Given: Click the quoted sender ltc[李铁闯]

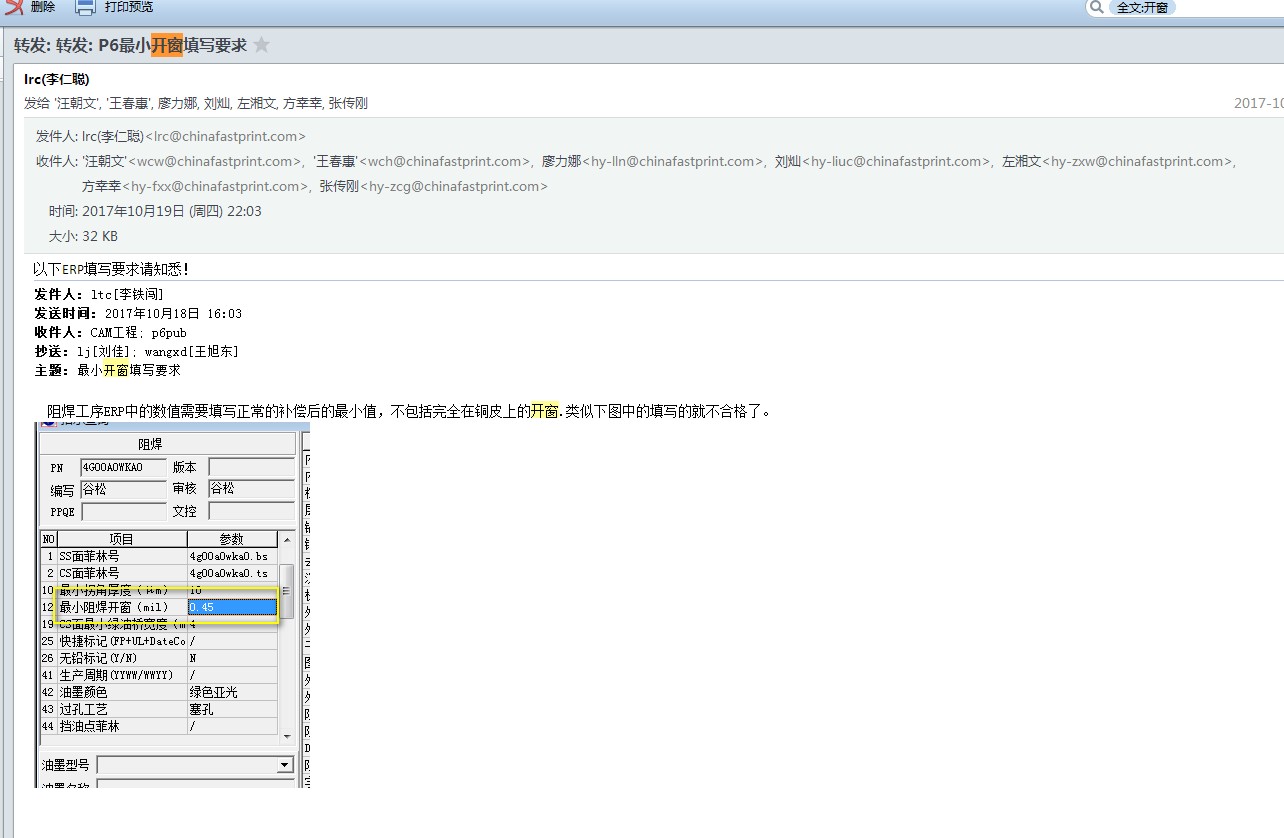Looking at the screenshot, I should tap(127, 294).
